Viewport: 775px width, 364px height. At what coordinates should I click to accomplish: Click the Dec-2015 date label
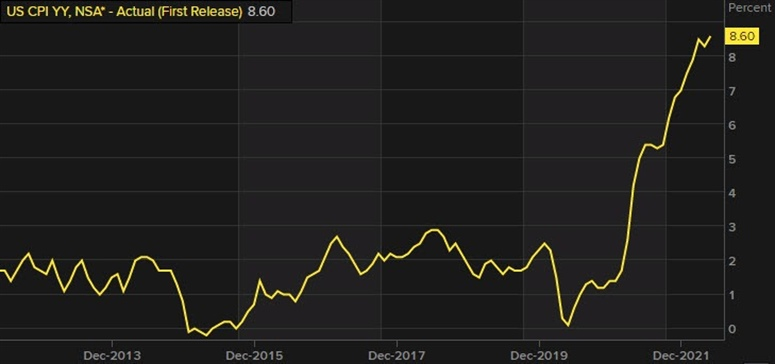point(255,355)
